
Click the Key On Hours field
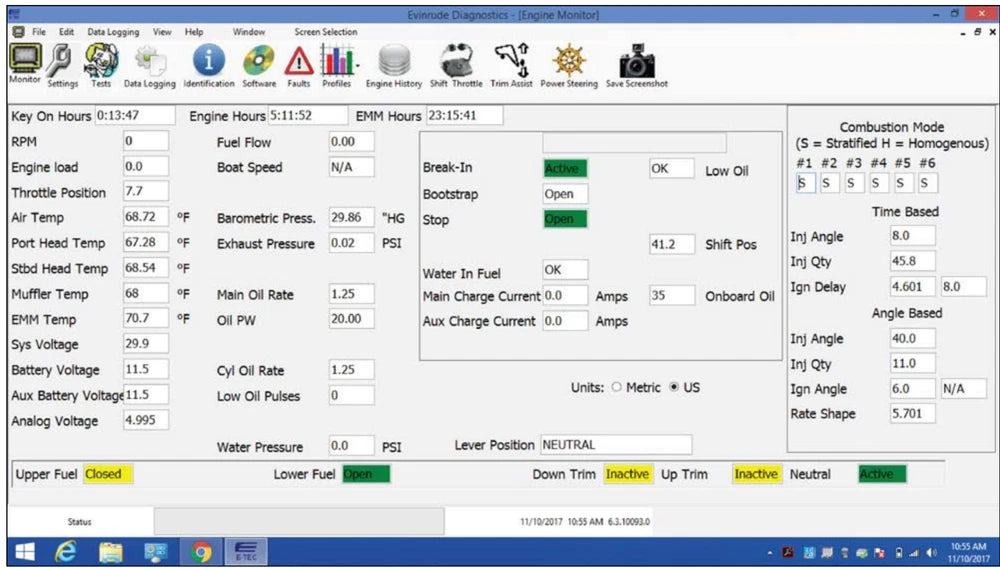pos(135,115)
